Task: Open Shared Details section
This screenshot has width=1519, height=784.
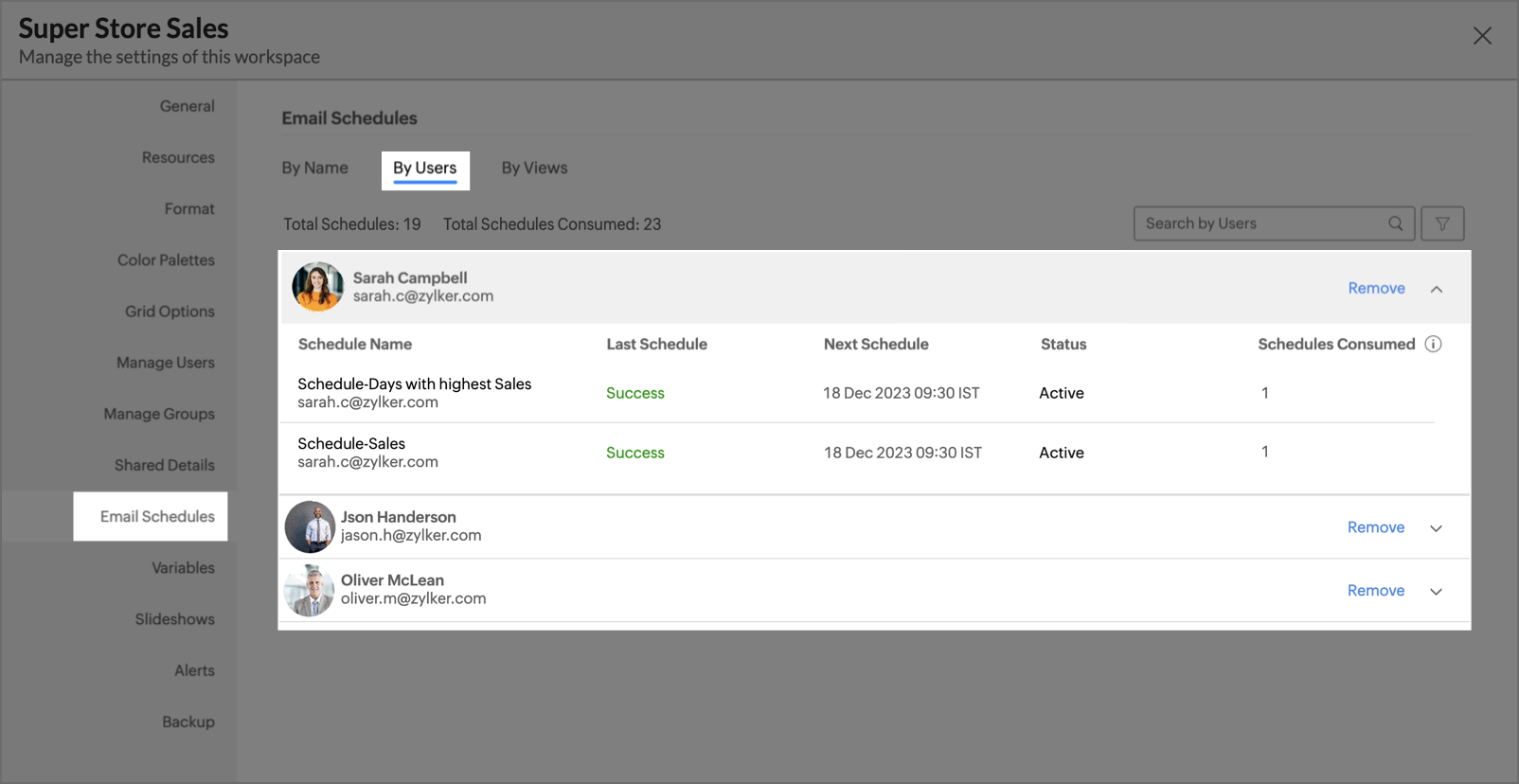Action: click(165, 465)
